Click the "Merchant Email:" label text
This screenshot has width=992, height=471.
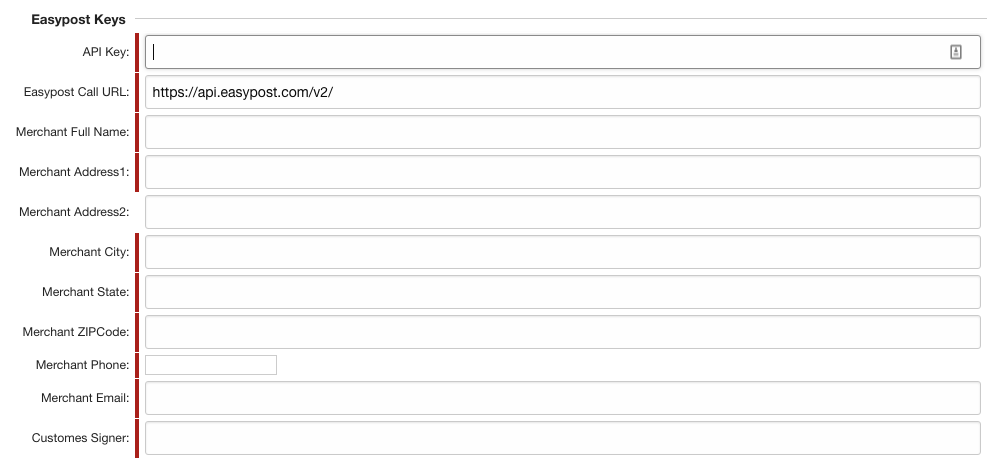coord(85,398)
